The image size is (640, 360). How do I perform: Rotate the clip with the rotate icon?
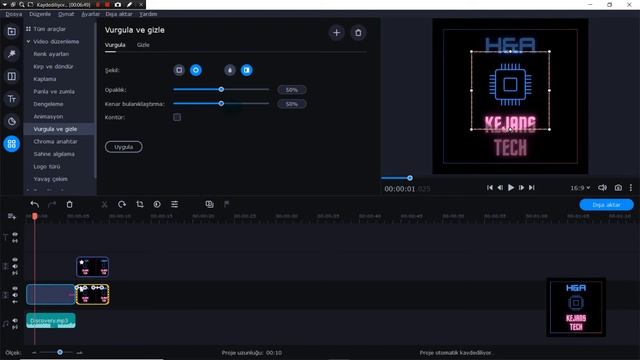pos(122,204)
